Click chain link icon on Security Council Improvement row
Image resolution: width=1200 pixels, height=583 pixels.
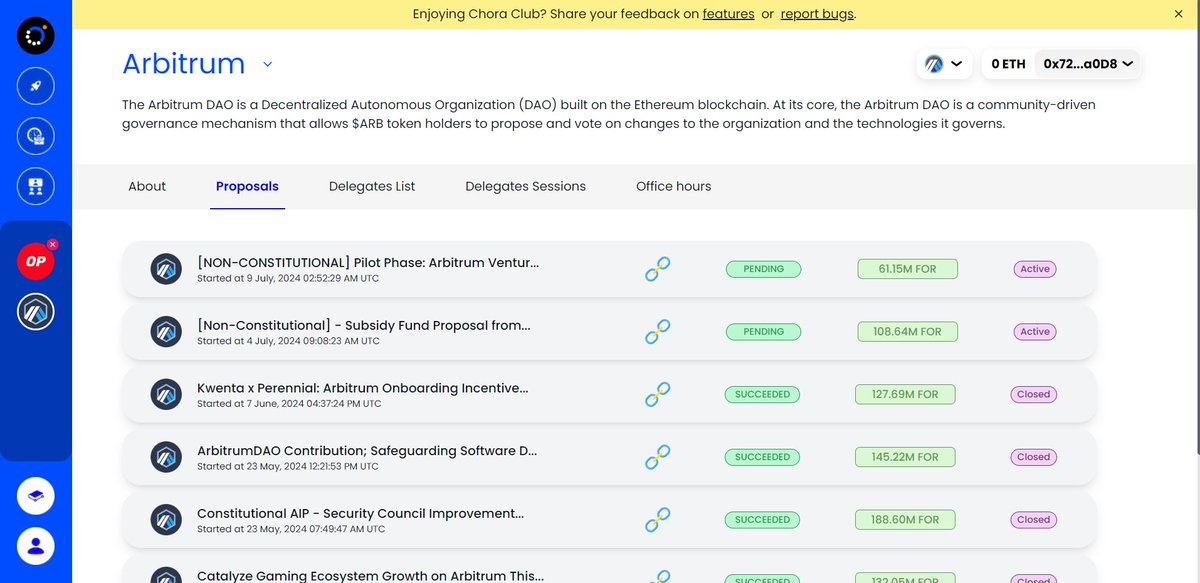coord(657,520)
